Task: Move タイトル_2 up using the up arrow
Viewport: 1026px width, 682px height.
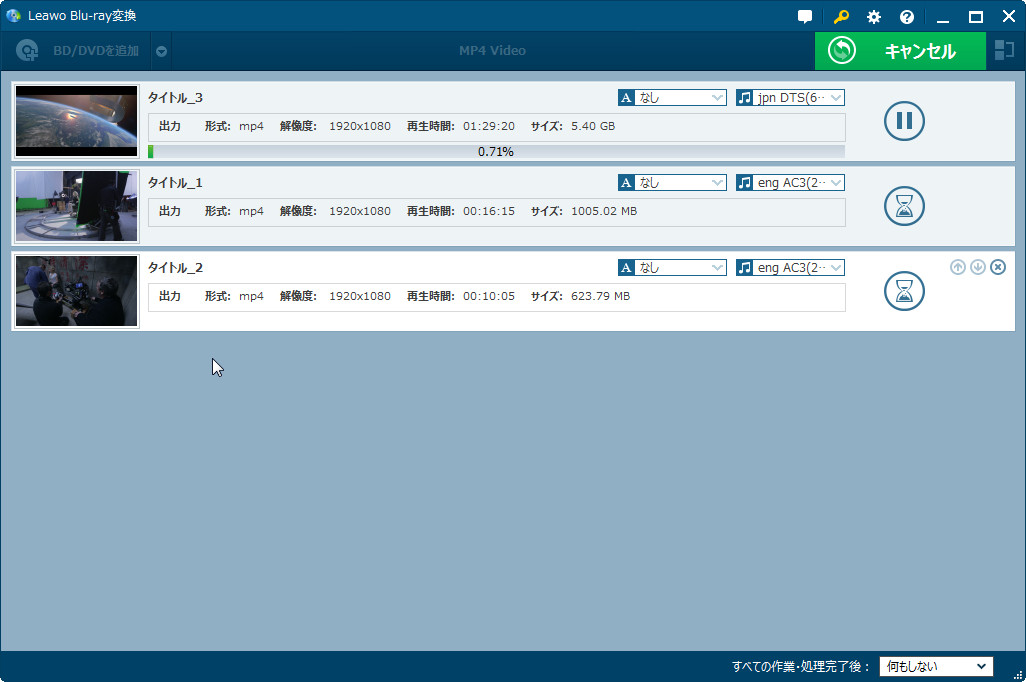Action: point(957,266)
